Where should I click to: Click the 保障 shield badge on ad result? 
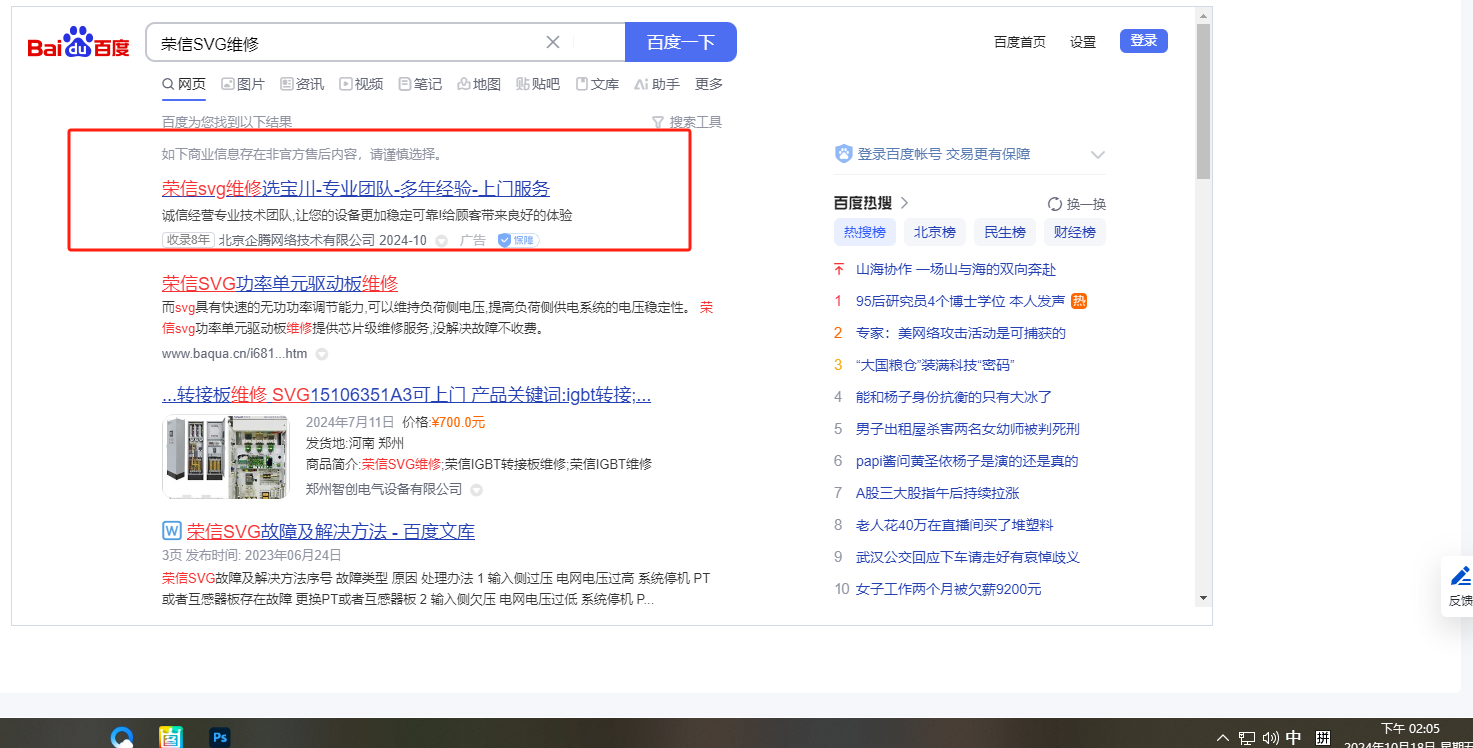(518, 240)
